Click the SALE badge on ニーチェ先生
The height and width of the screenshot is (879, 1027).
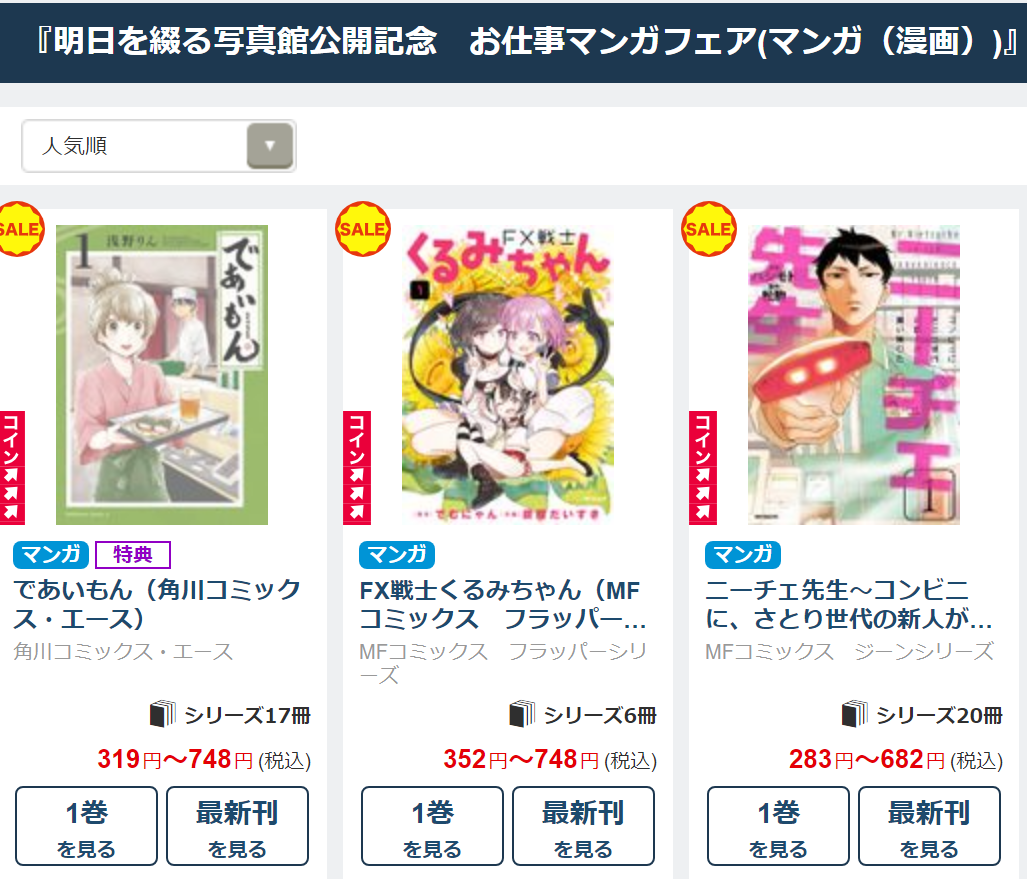pyautogui.click(x=709, y=229)
